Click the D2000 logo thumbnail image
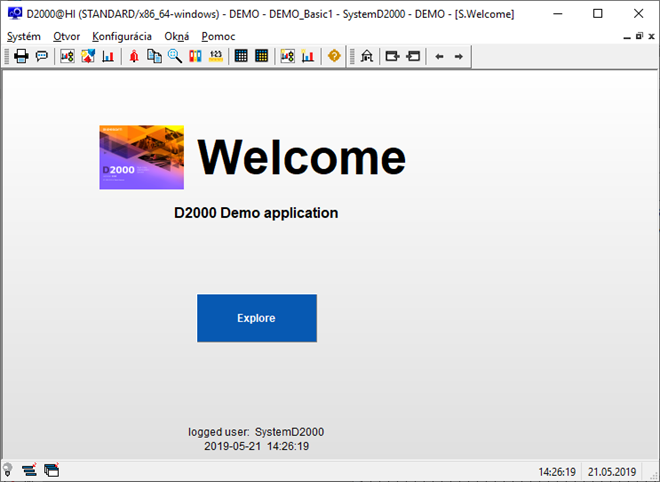This screenshot has height=482, width=660. coord(141,157)
